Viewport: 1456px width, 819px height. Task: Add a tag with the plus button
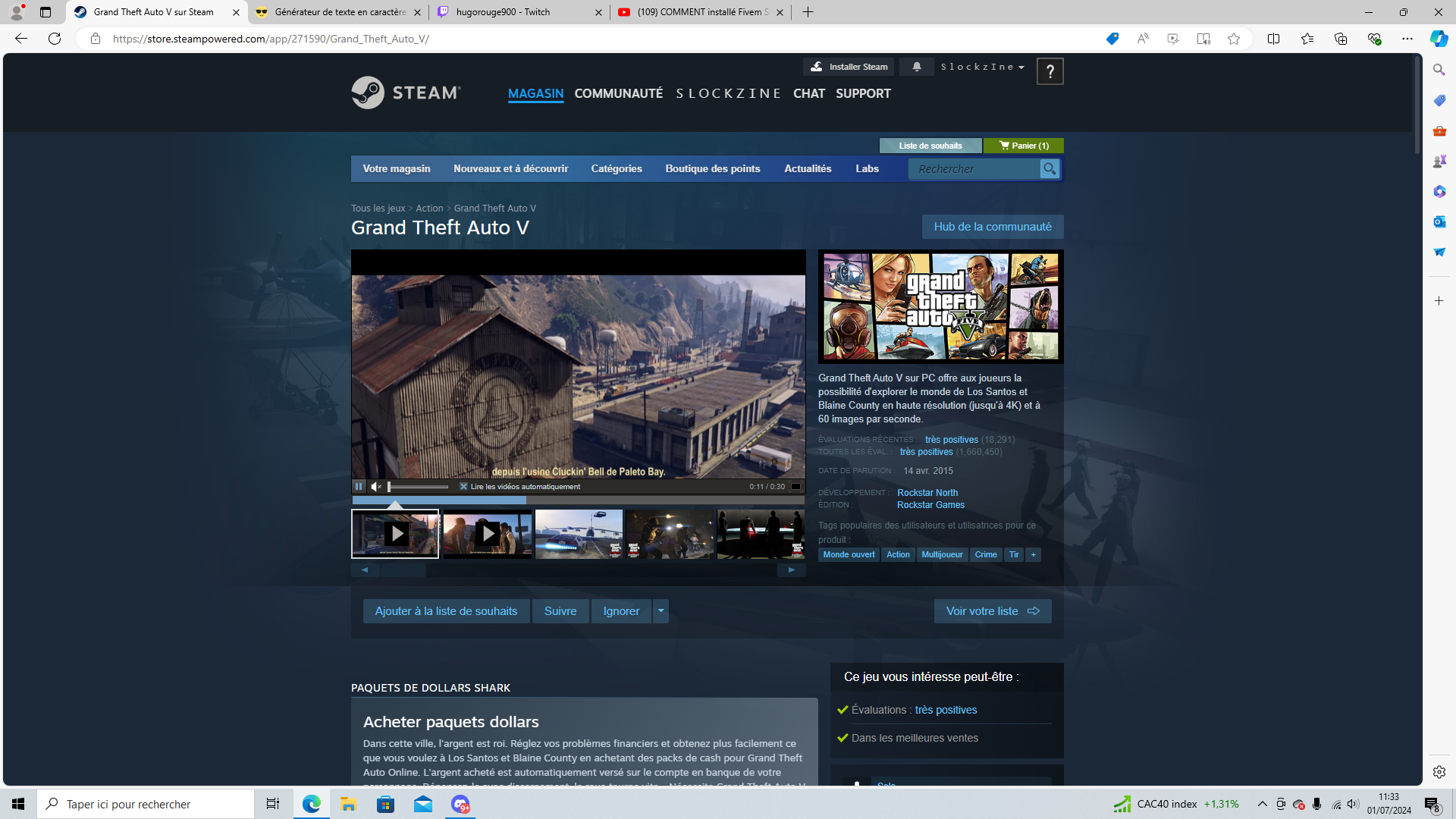(x=1033, y=555)
